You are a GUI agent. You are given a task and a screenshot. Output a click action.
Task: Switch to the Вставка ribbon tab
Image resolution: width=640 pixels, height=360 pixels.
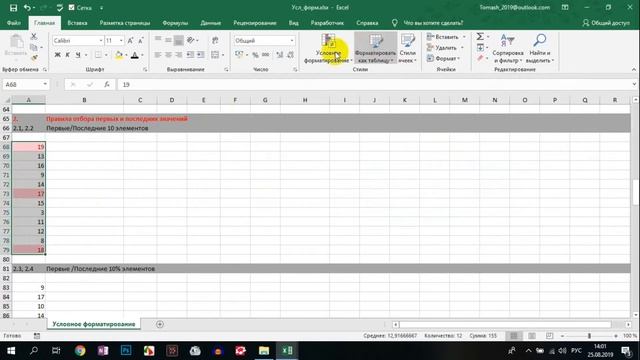(x=77, y=23)
